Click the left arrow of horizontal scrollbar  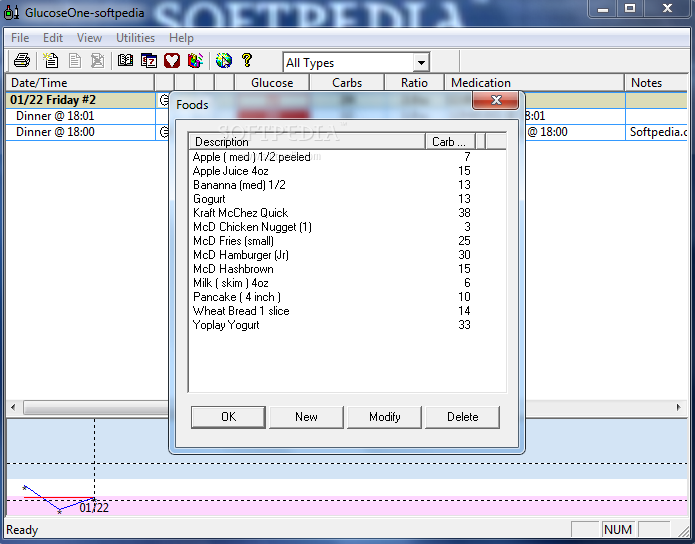13,407
